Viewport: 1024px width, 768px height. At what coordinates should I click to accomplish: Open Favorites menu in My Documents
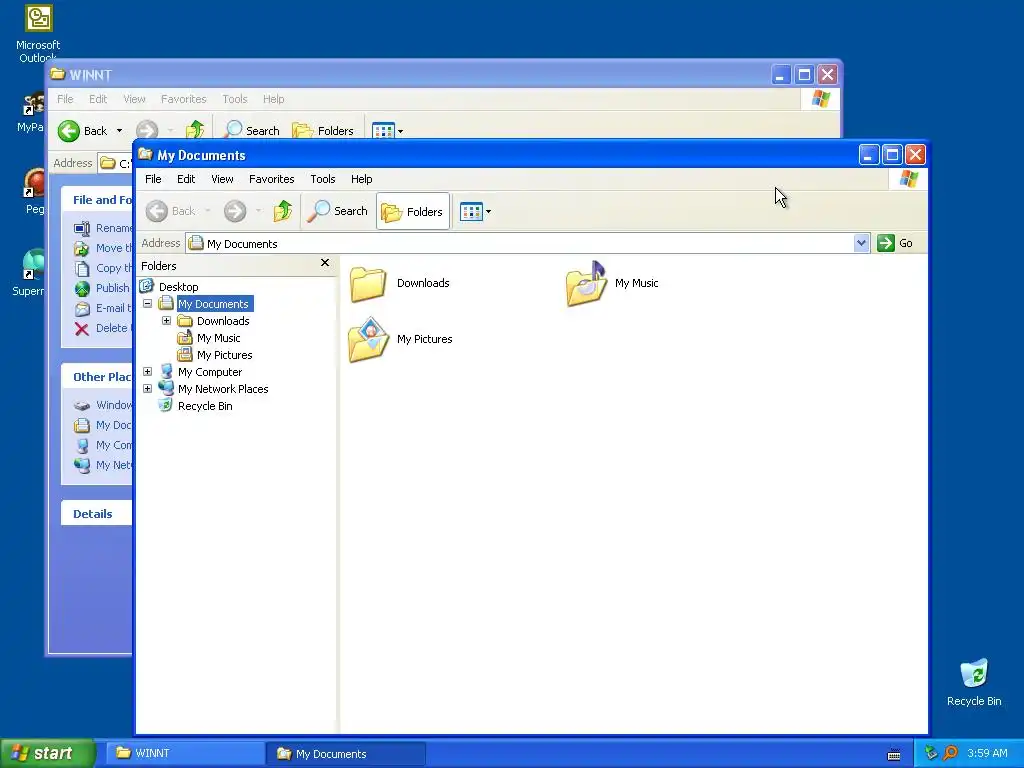(272, 179)
